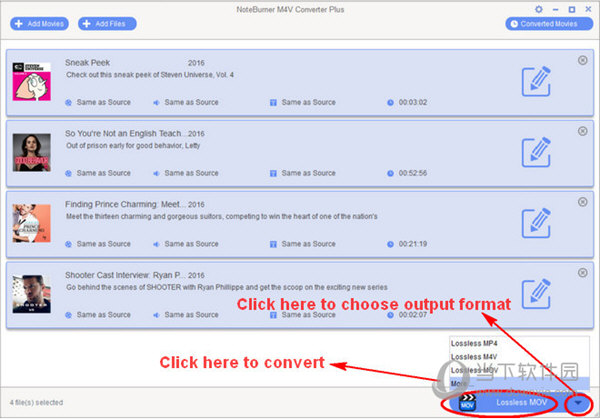Click Shooter Cast audio speaker icon
Image resolution: width=600 pixels, height=419 pixels.
pos(156,315)
